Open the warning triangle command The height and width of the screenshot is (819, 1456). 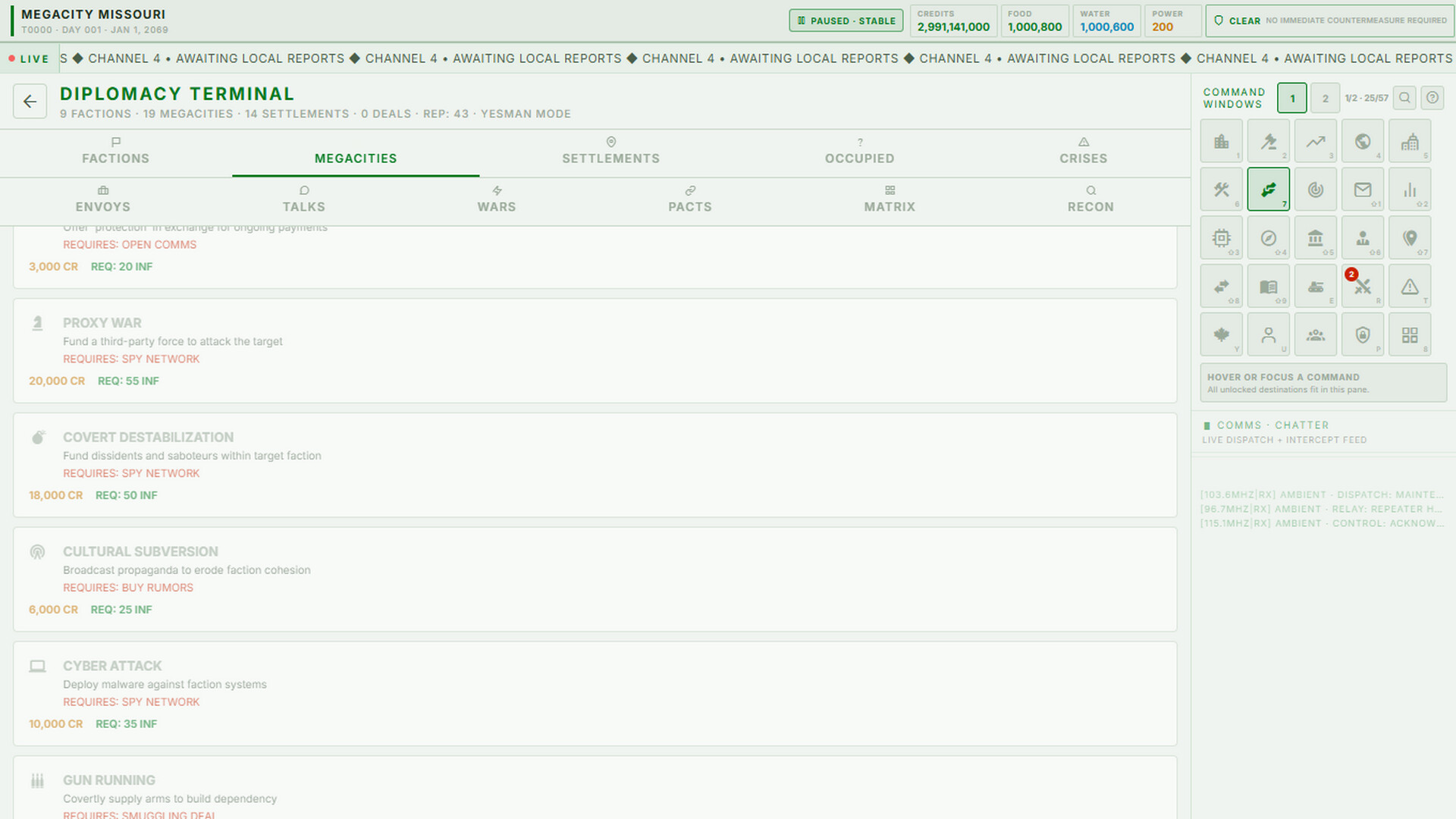[x=1409, y=287]
